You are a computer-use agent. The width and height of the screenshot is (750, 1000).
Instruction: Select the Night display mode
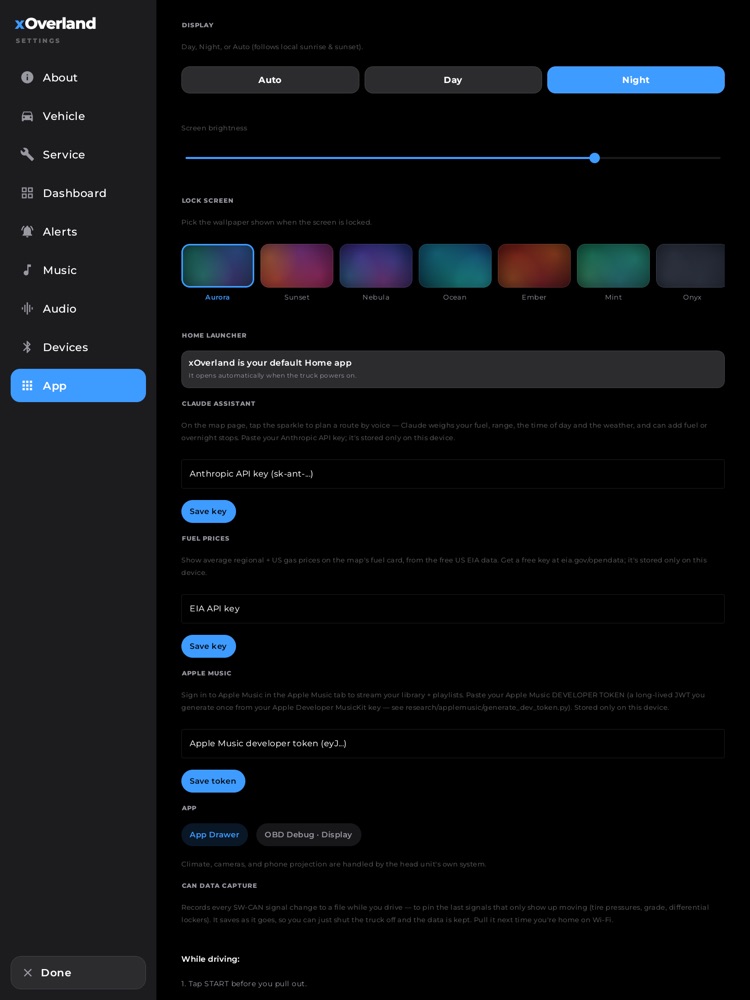coord(636,80)
